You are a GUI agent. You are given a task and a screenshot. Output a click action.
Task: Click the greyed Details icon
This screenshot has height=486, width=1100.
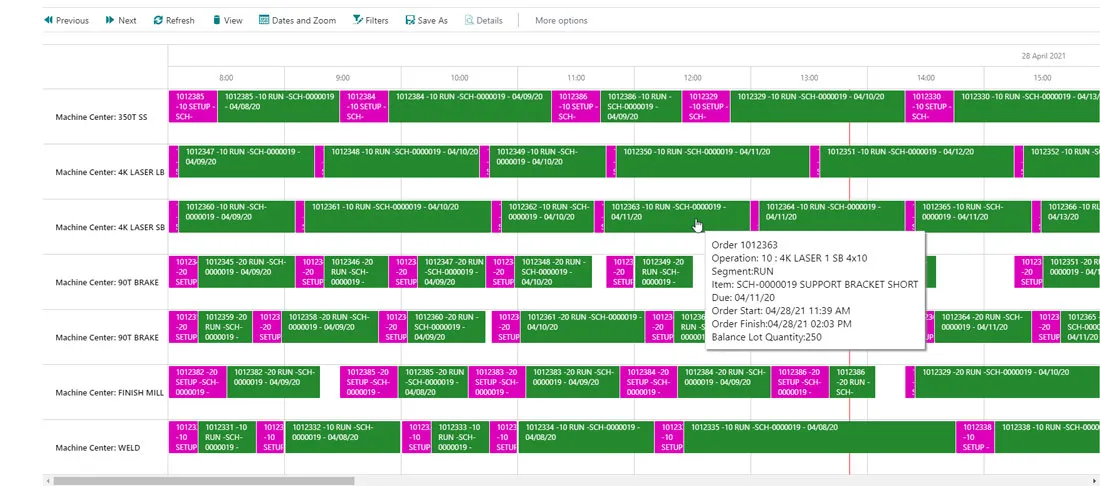(x=469, y=20)
